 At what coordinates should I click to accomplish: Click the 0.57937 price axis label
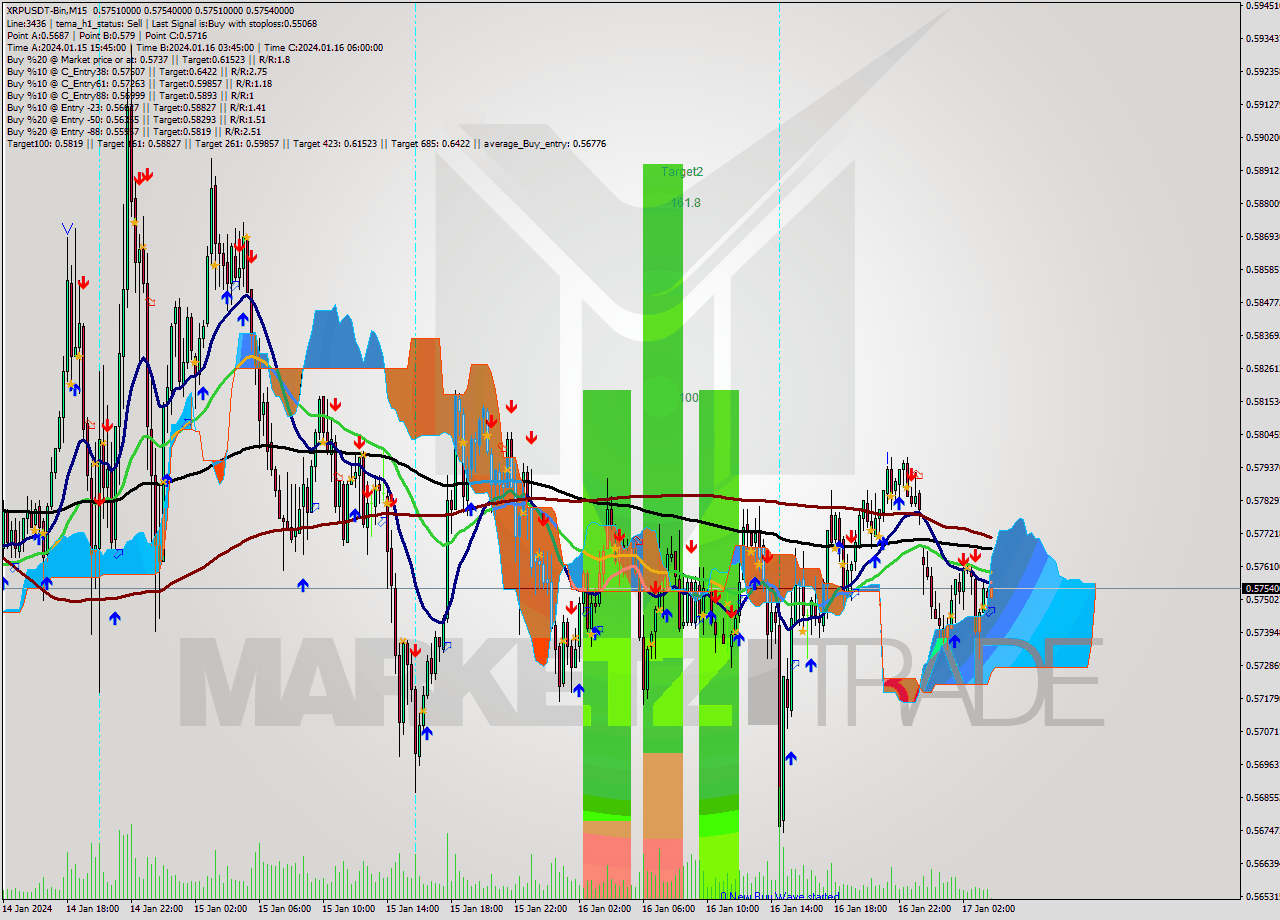1263,467
